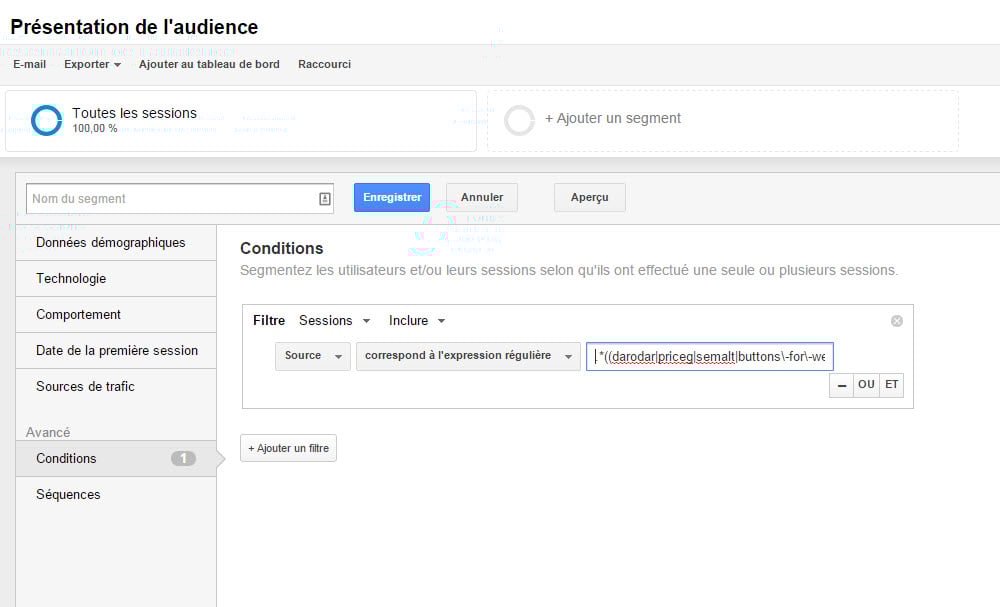Open the Source dimension dropdown

312,356
